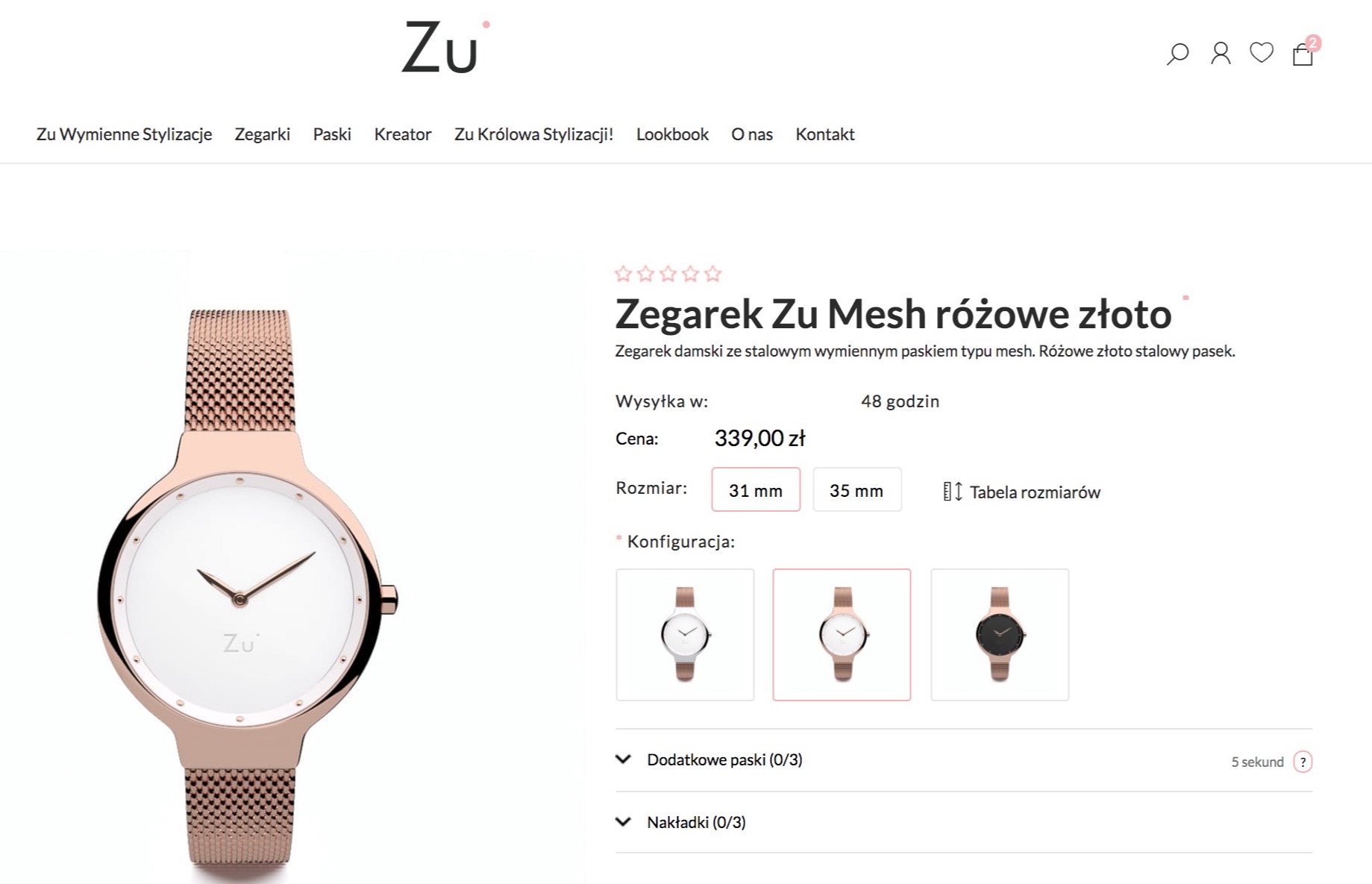Choose the silver case watch configuration
The image size is (1372, 884).
685,635
